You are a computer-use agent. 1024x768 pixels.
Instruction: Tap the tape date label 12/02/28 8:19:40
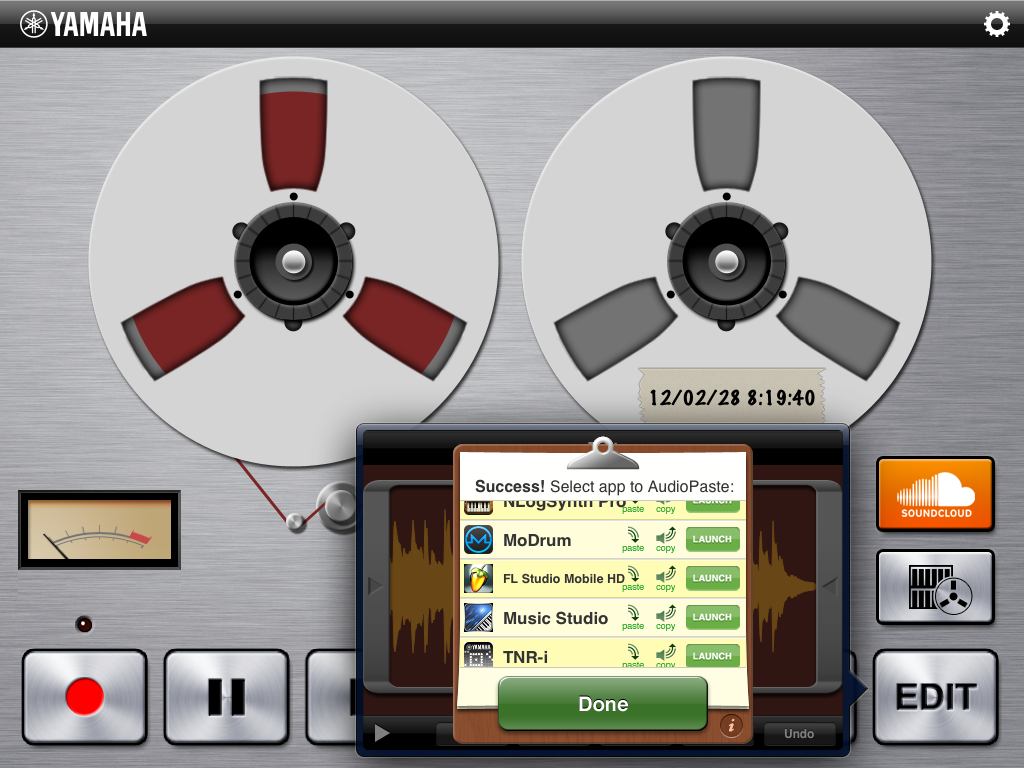click(732, 396)
